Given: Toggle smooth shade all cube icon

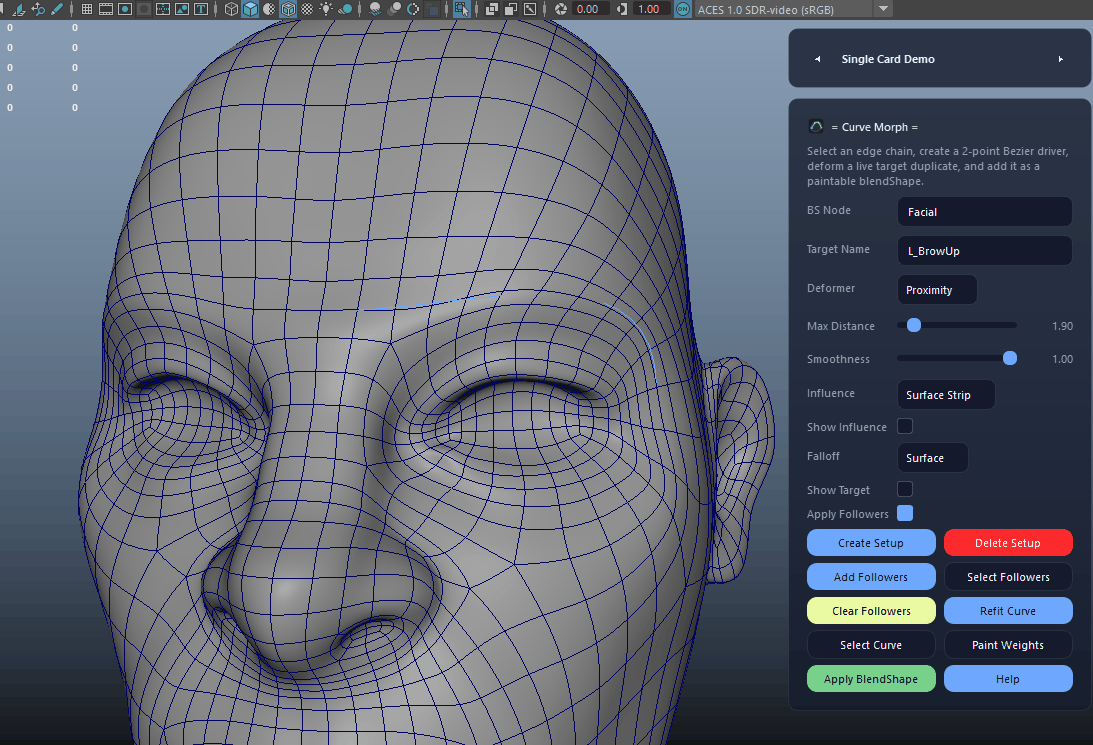Looking at the screenshot, I should click(250, 9).
